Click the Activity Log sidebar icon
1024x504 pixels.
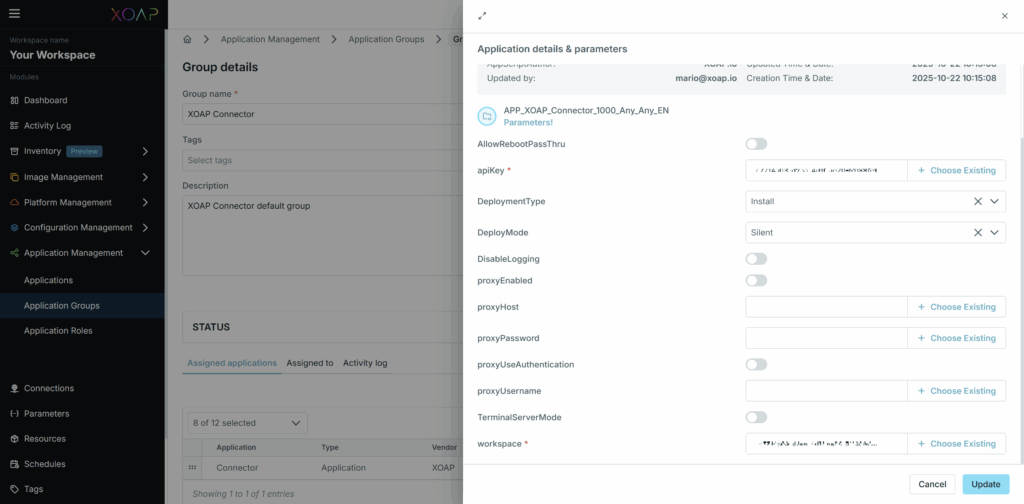14,126
